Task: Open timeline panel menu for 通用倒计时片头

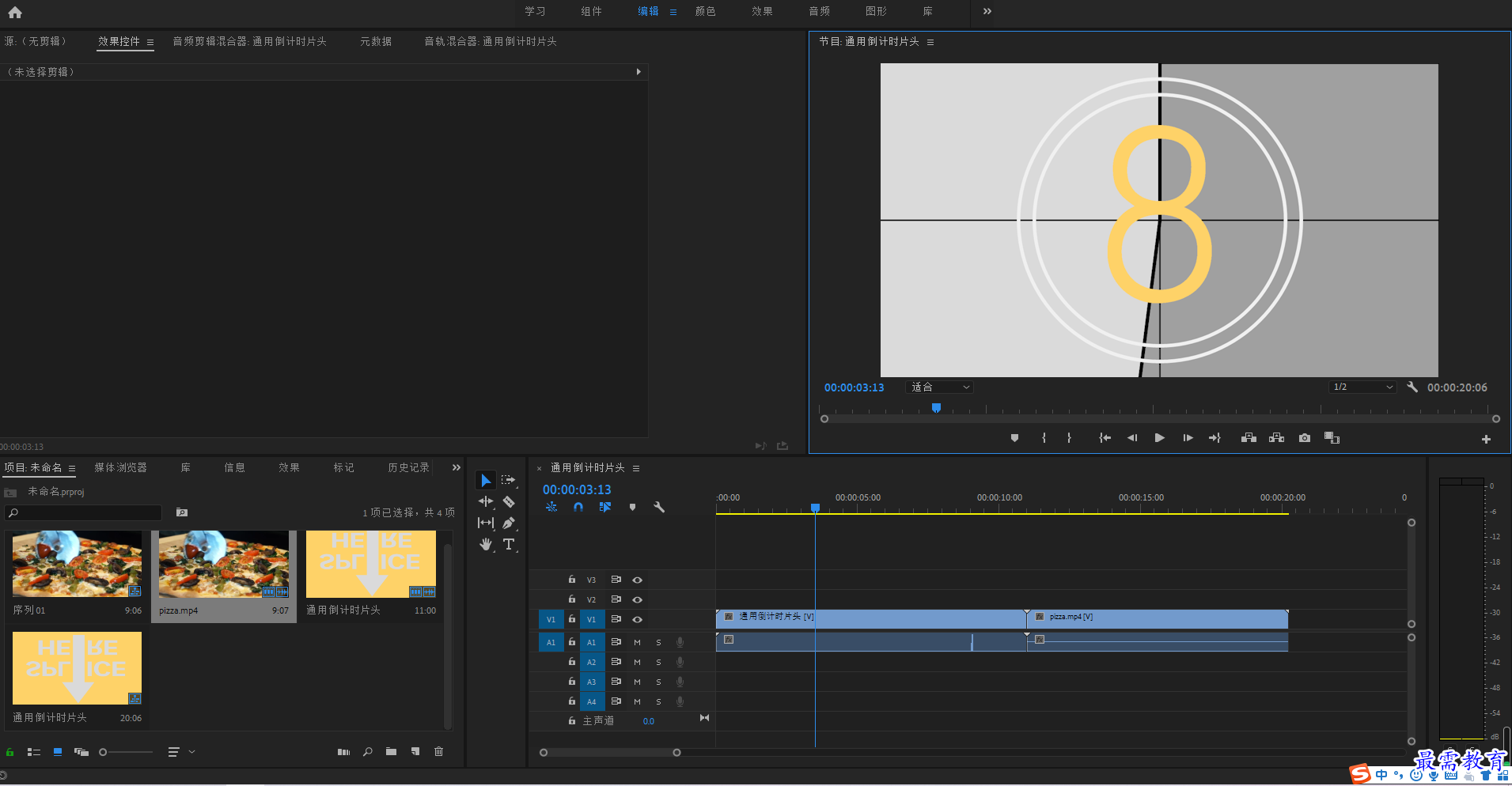Action: (x=636, y=468)
